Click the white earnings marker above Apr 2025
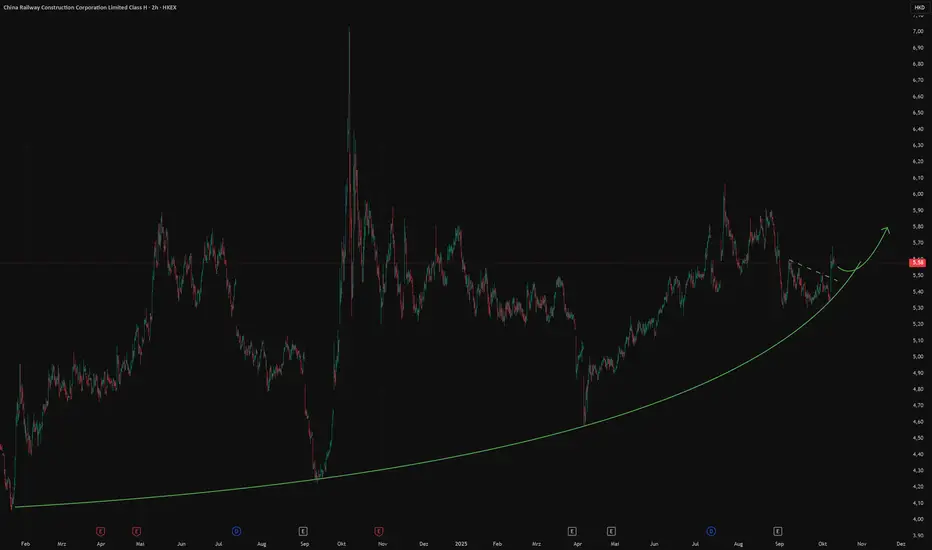 point(572,531)
